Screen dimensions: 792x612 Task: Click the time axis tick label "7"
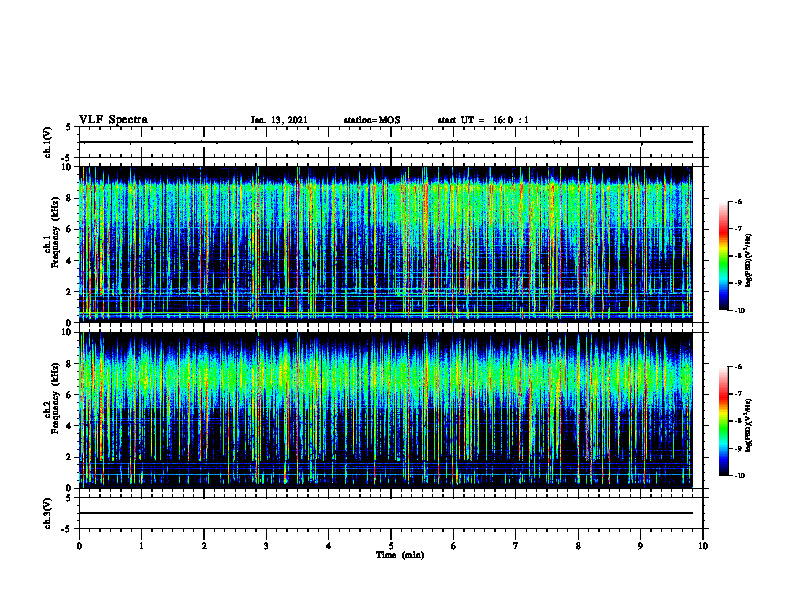click(516, 546)
